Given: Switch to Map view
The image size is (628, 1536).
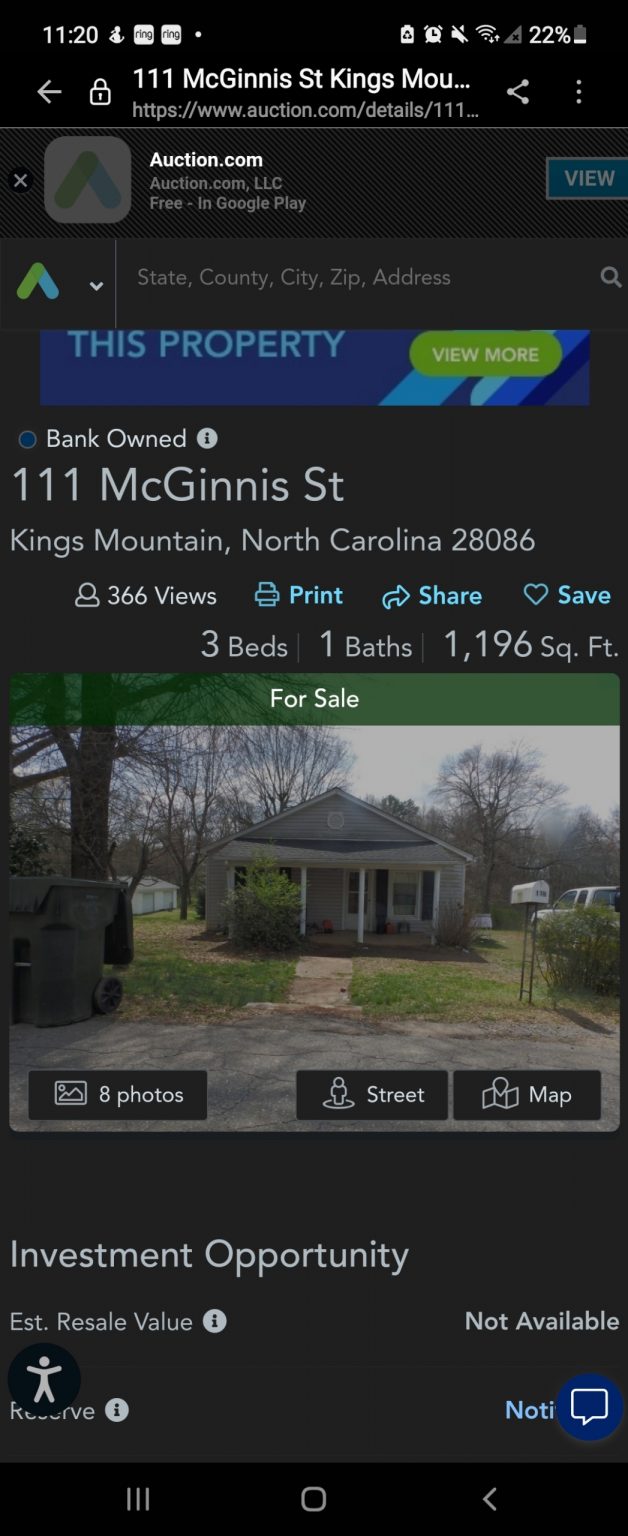Looking at the screenshot, I should coord(527,1095).
